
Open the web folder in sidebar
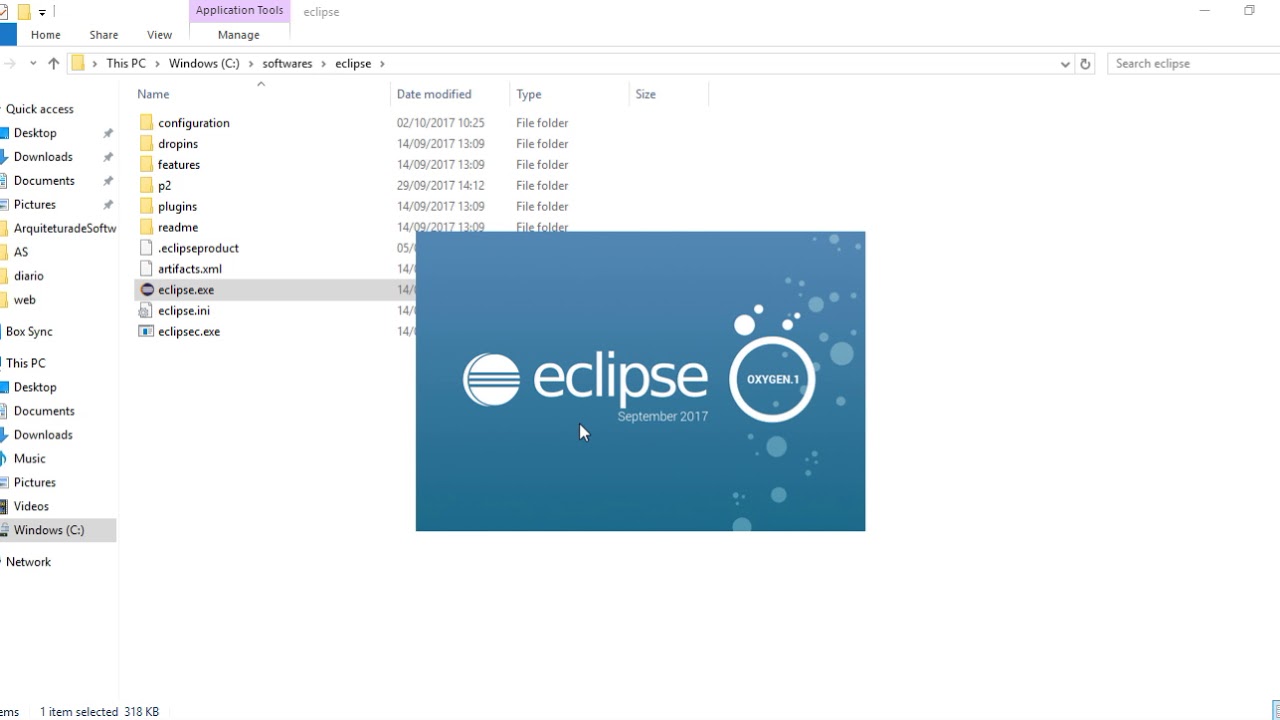click(x=25, y=300)
